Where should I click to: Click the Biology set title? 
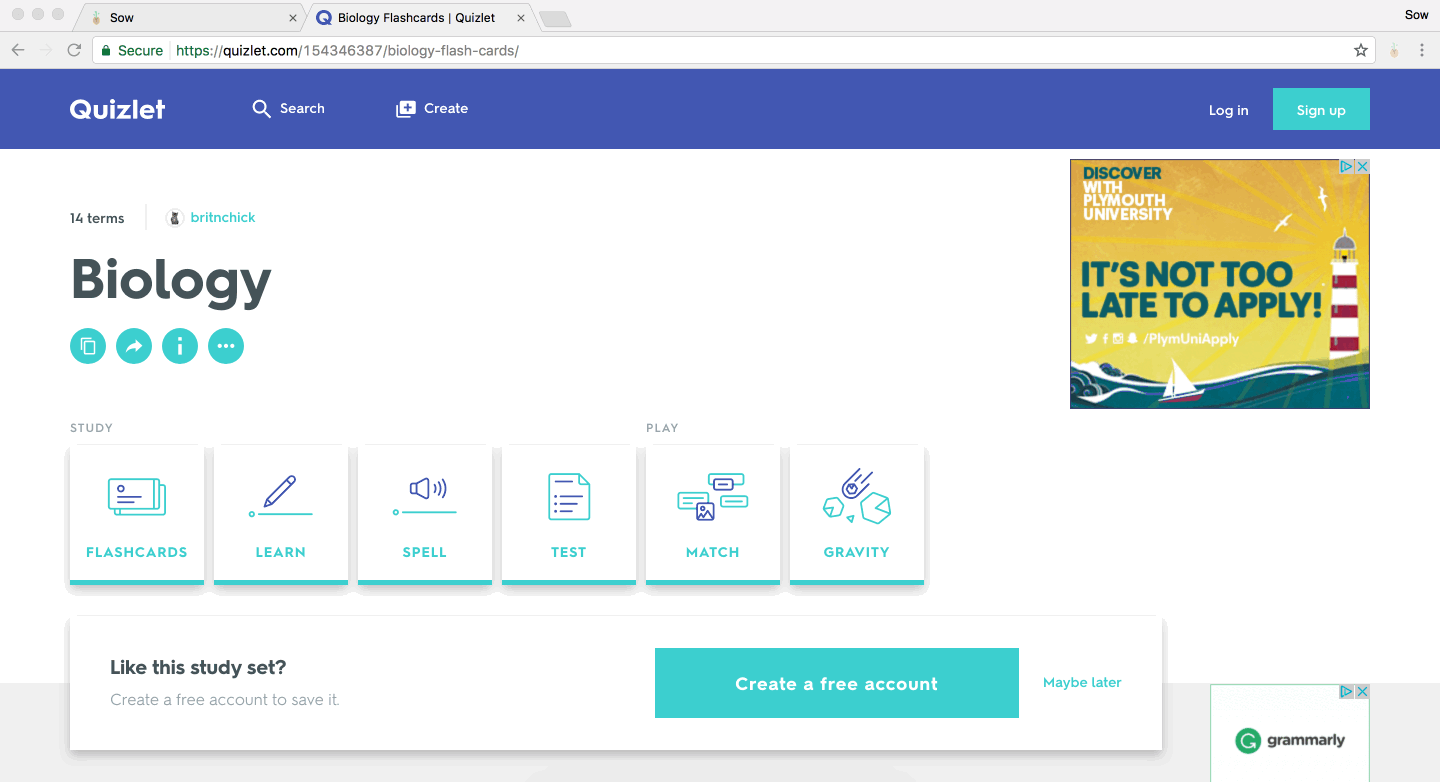(x=171, y=280)
